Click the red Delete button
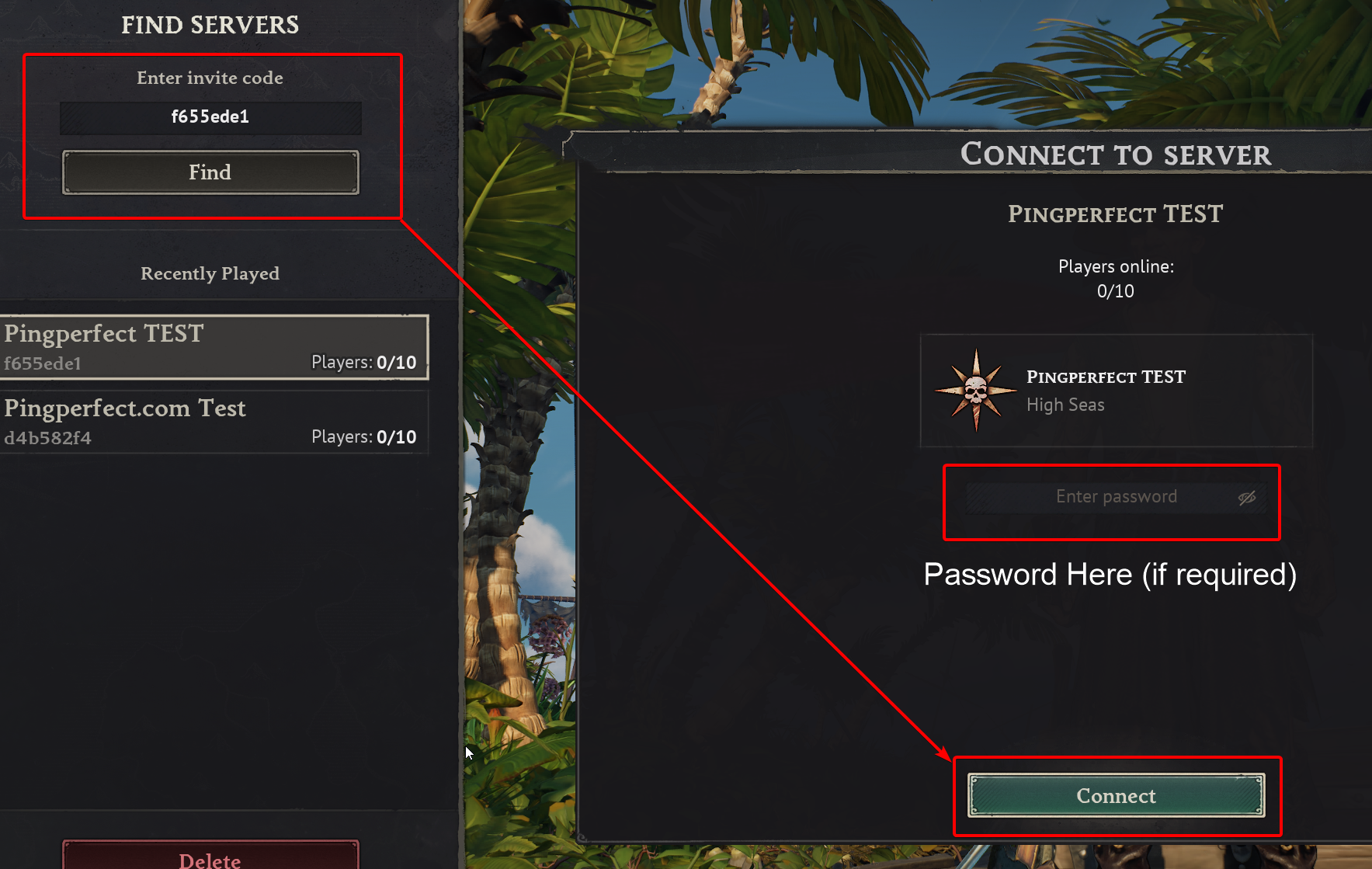This screenshot has width=1372, height=869. tap(210, 855)
